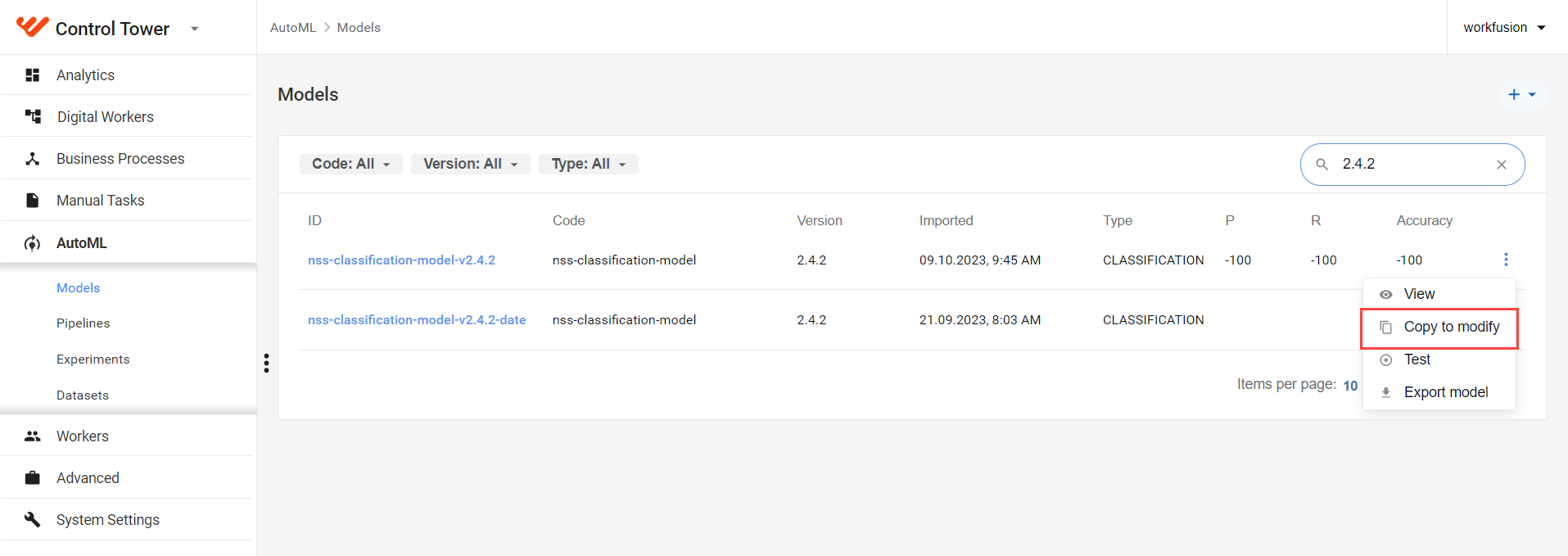This screenshot has height=556, width=1568.
Task: Clear the search field with X
Action: (1502, 165)
